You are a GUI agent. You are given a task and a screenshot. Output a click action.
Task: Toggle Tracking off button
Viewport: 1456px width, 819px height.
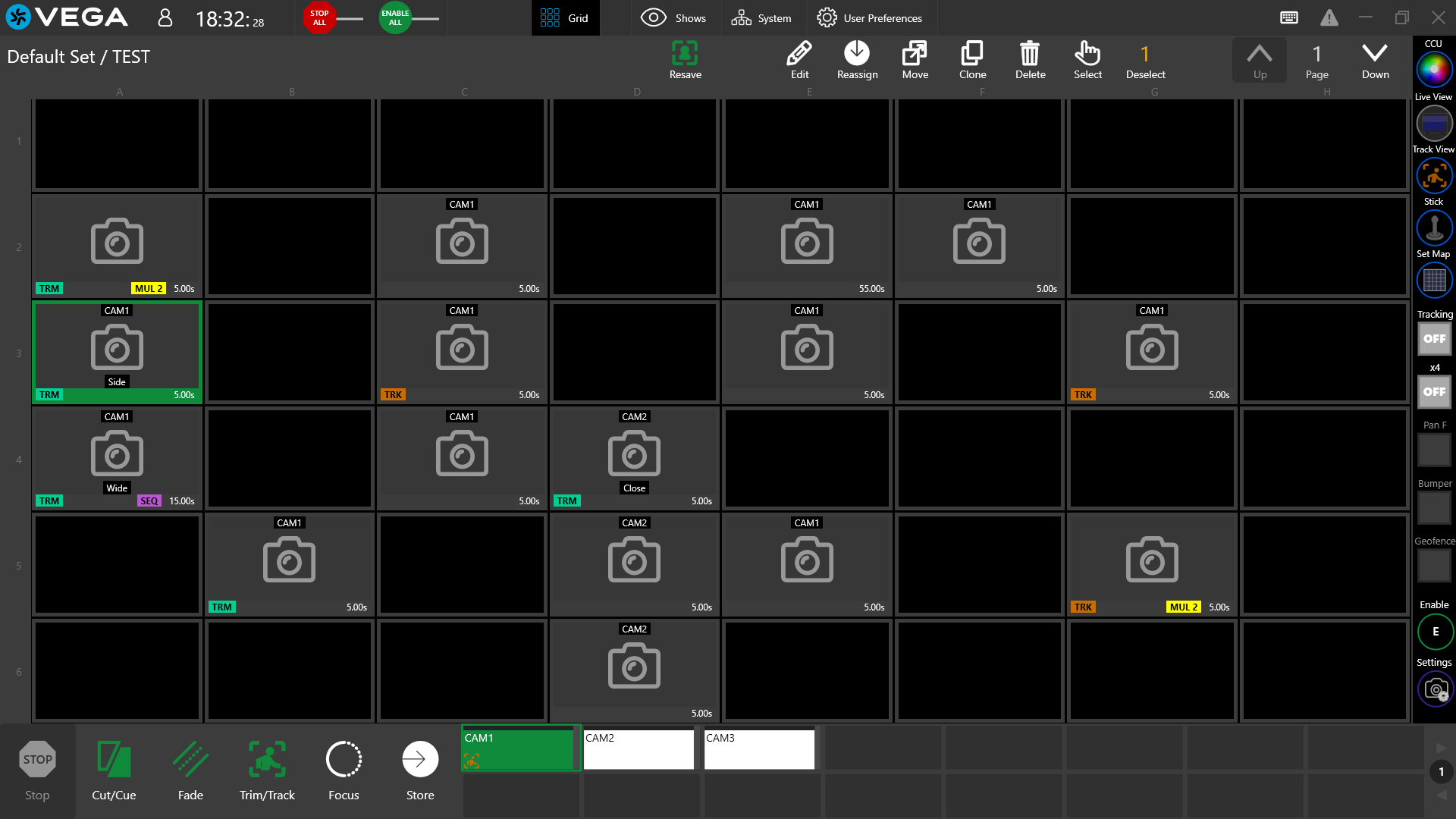coord(1433,339)
